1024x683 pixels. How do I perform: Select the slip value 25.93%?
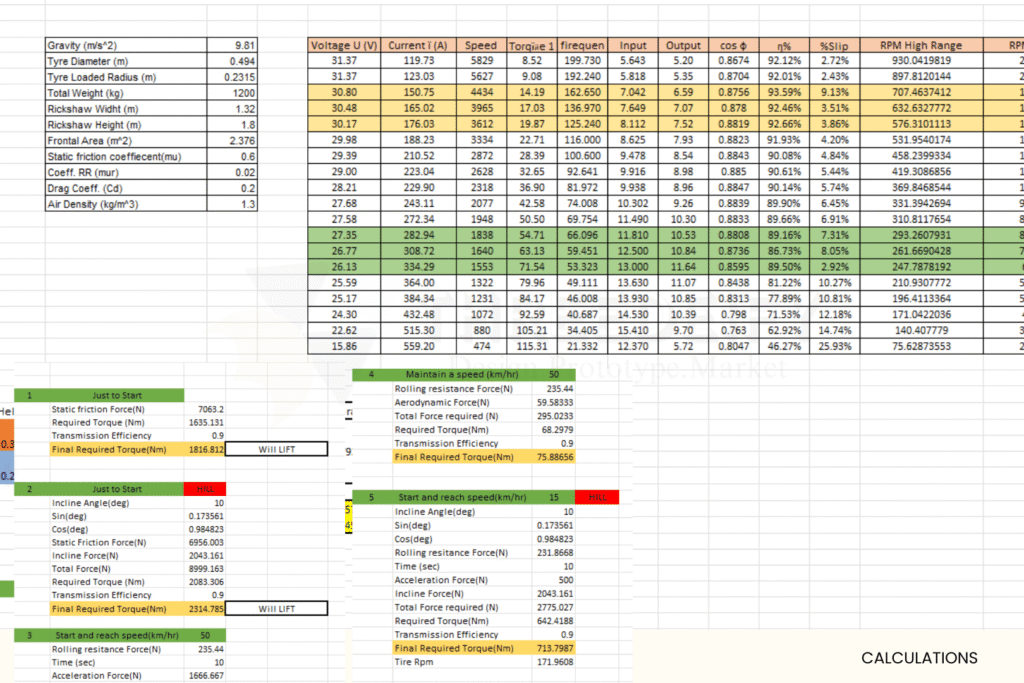(x=834, y=346)
